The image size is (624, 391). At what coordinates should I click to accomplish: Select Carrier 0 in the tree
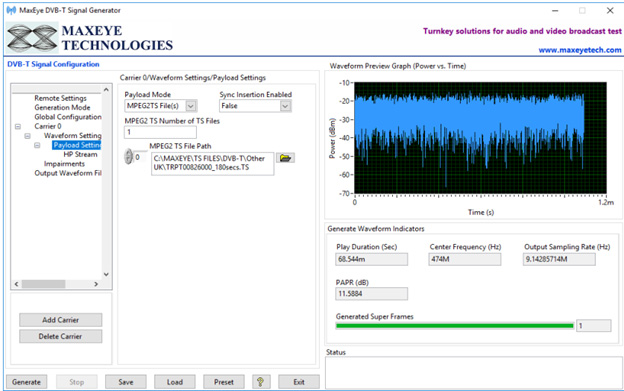click(x=48, y=126)
